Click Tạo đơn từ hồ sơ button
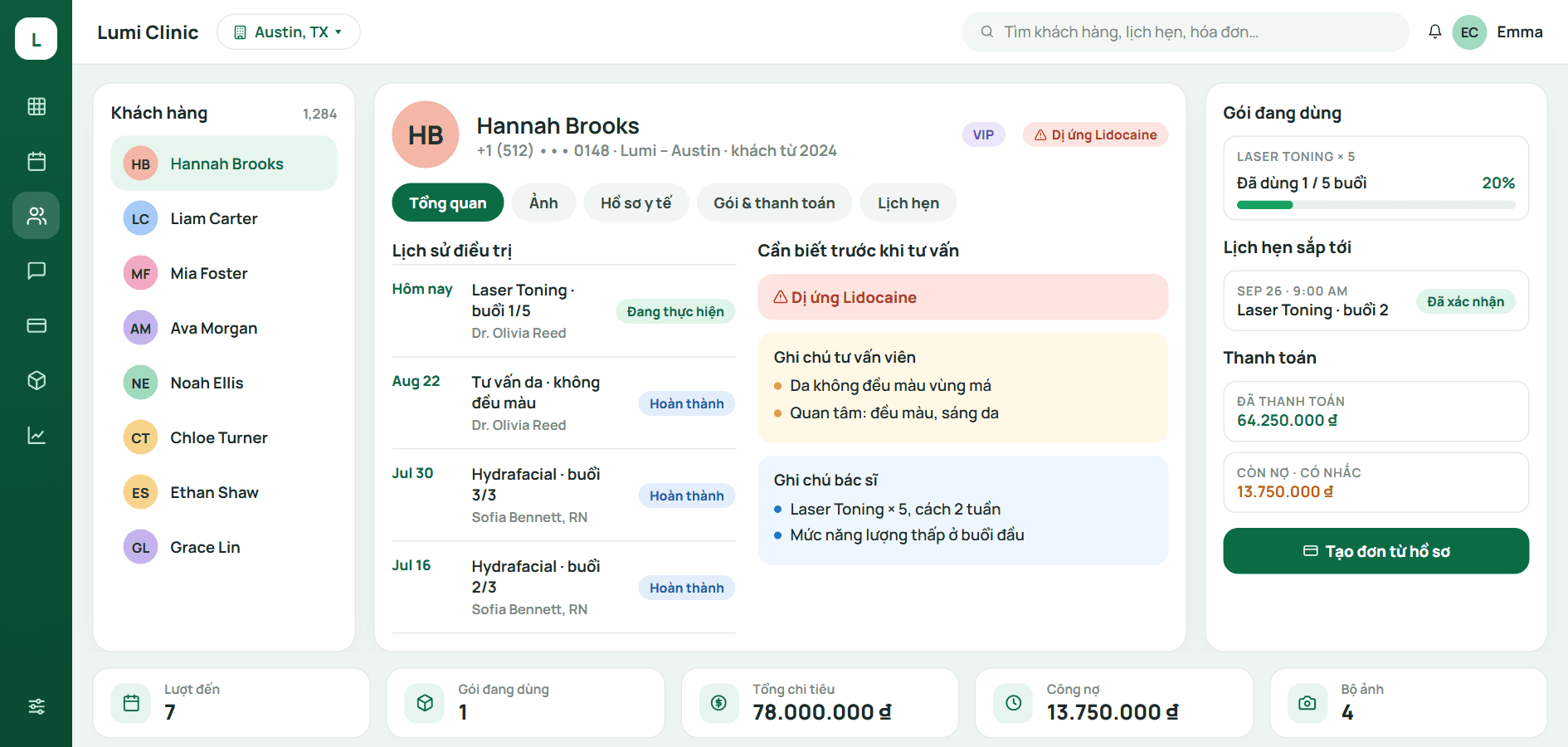 coord(1376,551)
